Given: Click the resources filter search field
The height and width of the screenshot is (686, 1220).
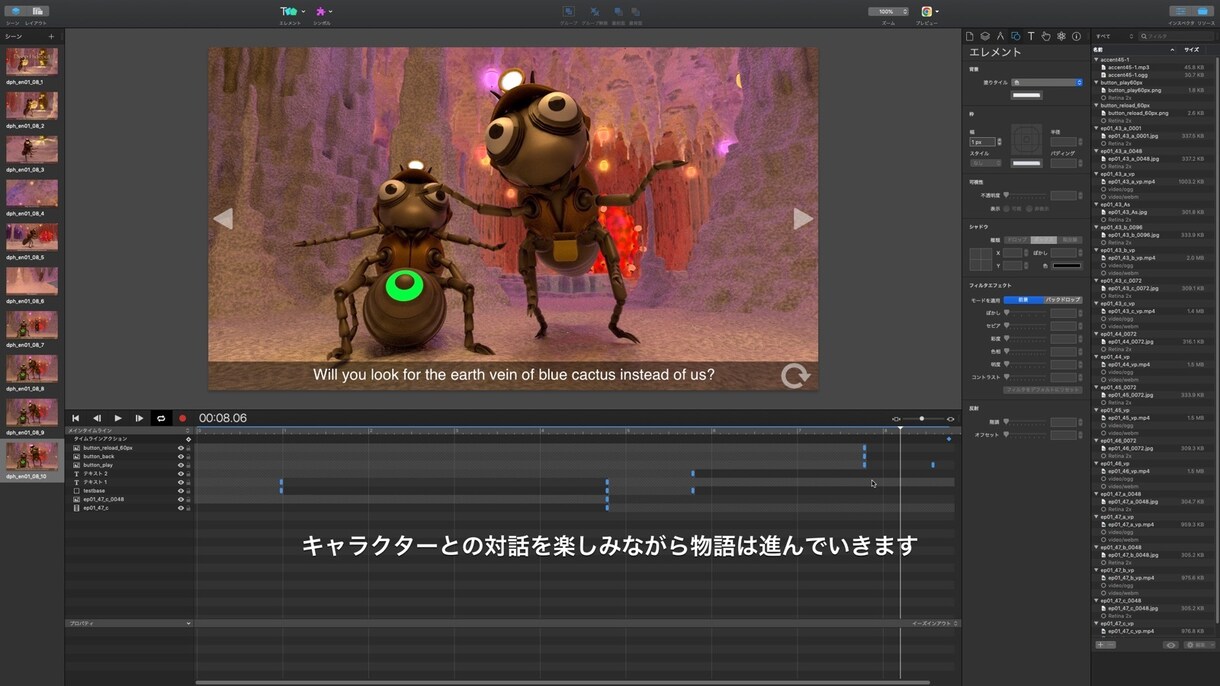Looking at the screenshot, I should coord(1176,36).
